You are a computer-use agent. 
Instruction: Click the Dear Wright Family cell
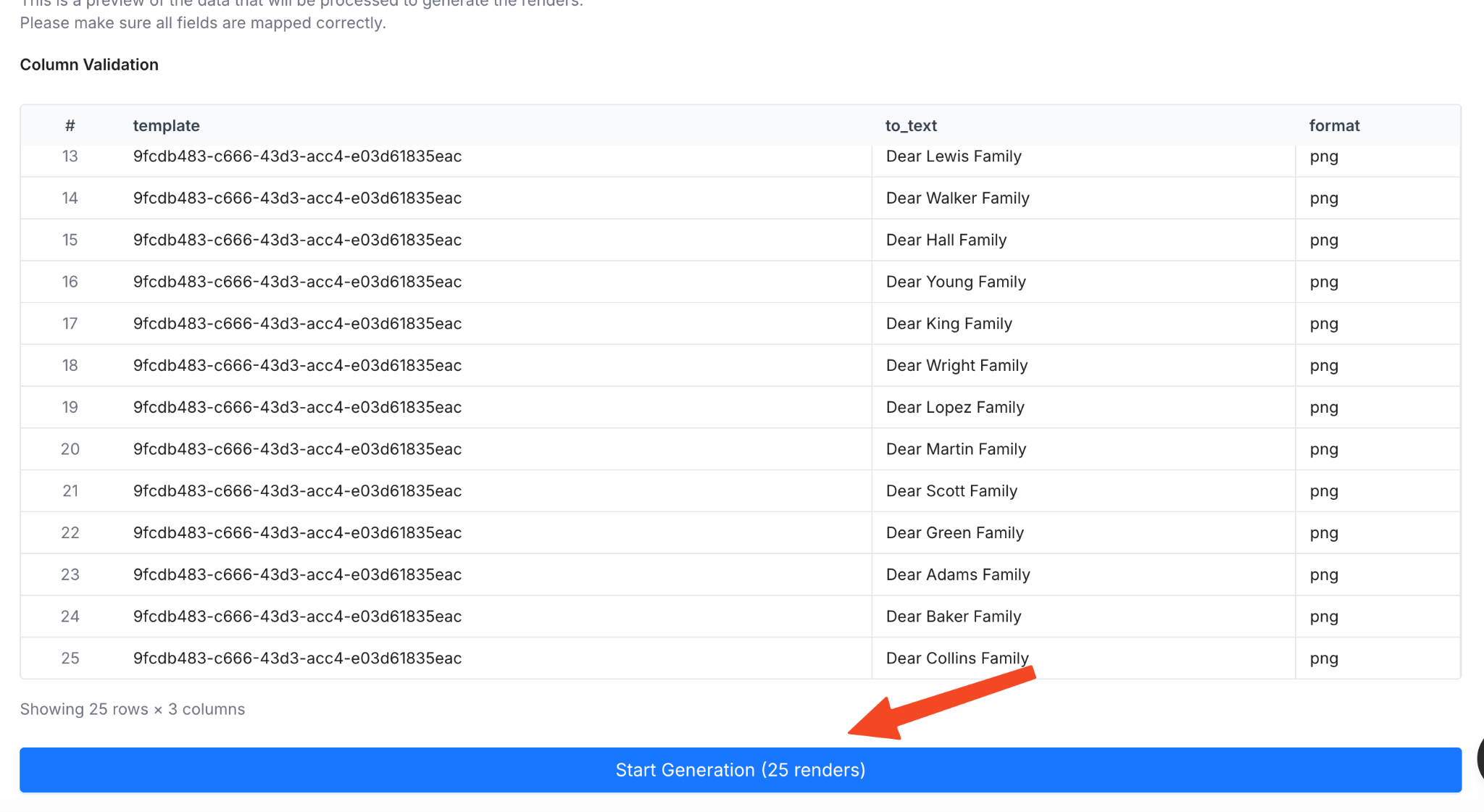pyautogui.click(x=956, y=365)
